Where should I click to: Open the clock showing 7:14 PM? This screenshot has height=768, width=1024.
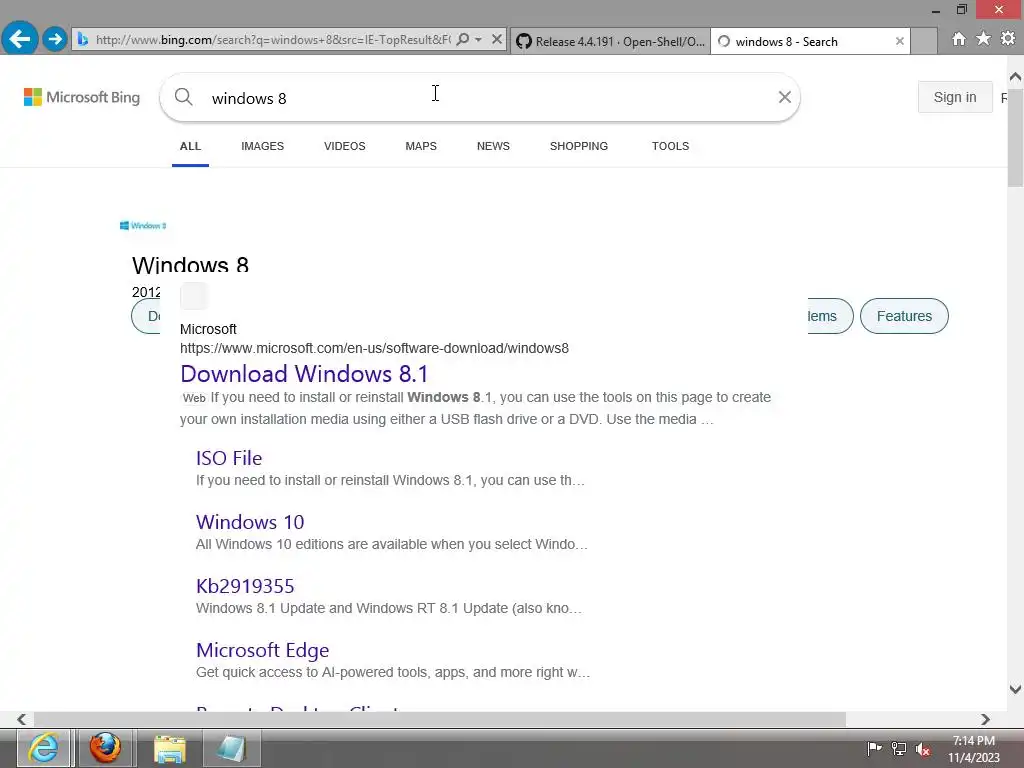click(x=973, y=749)
